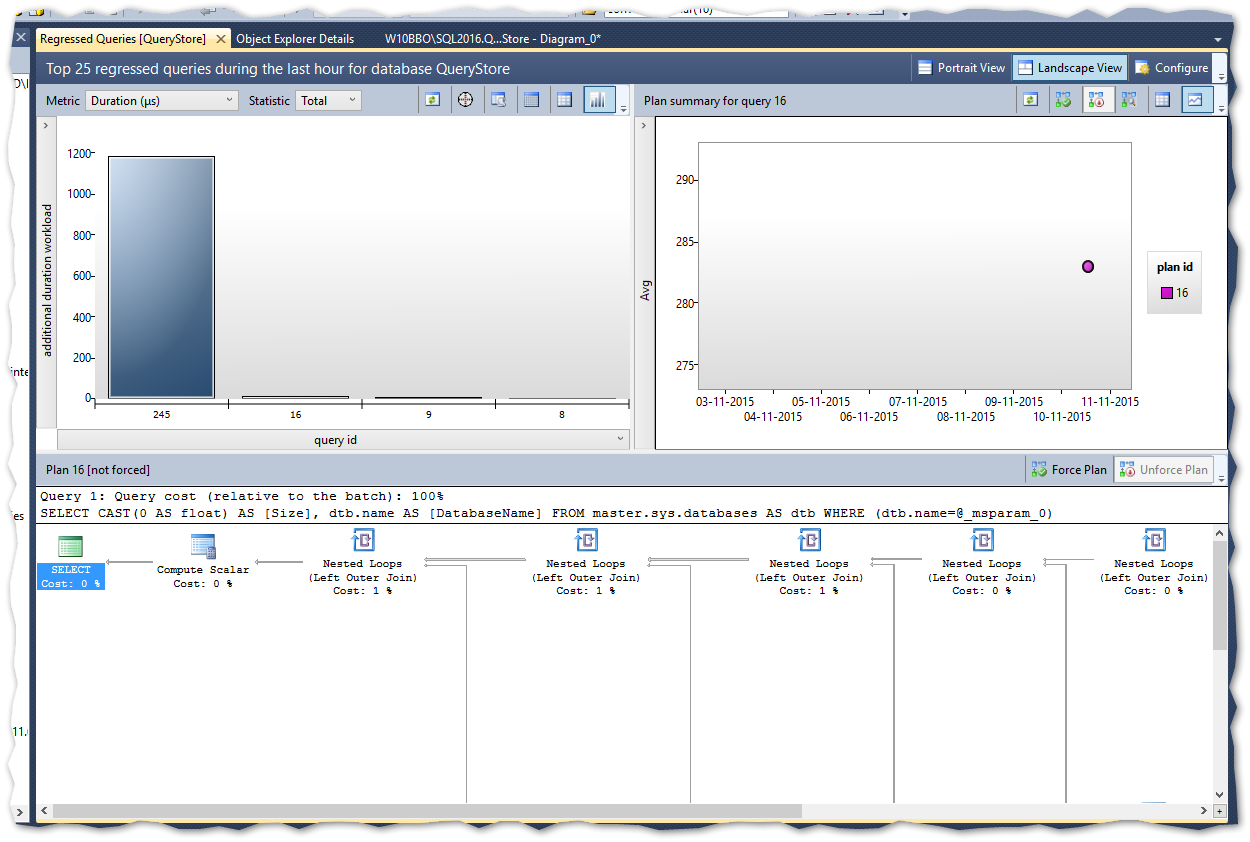
Task: Click the scroll up arrow in plan pane
Action: click(x=1219, y=533)
